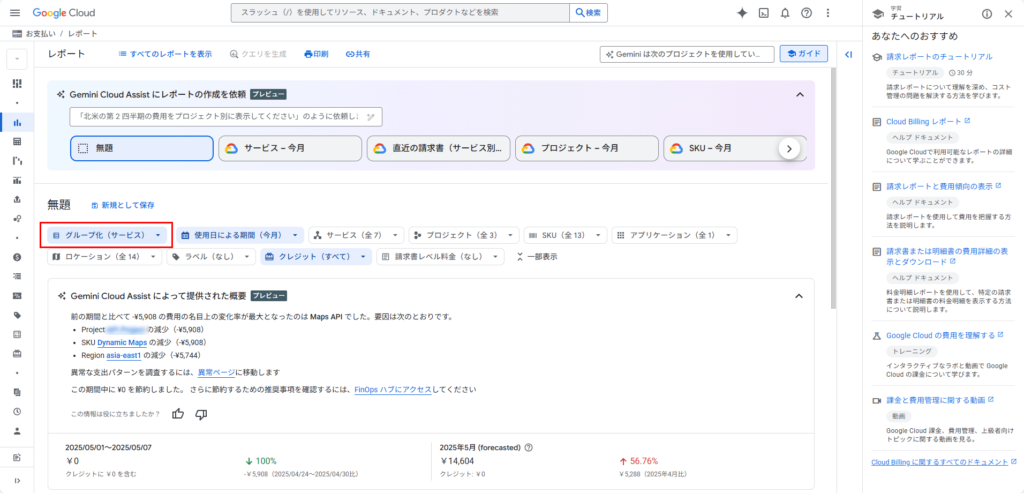
Task: Open the クレジット（すべて）dropdown
Action: (x=316, y=257)
